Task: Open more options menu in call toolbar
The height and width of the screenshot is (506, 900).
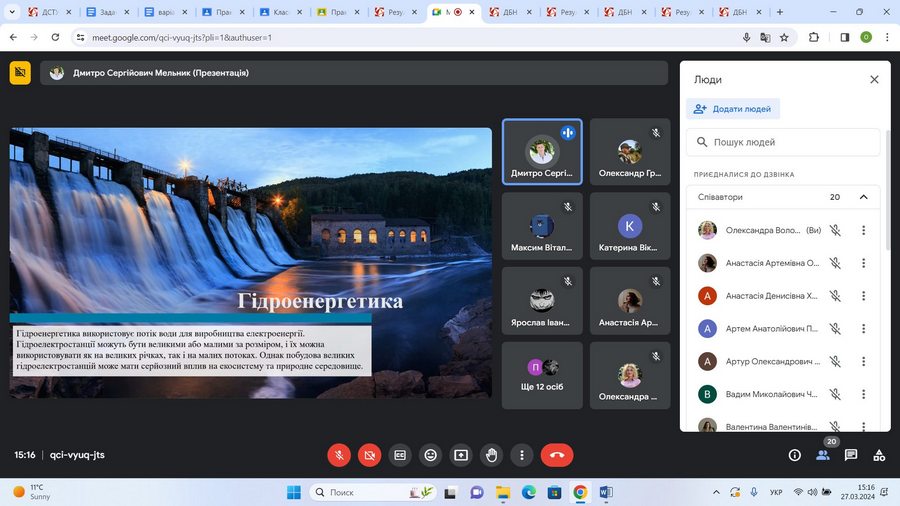Action: point(522,455)
